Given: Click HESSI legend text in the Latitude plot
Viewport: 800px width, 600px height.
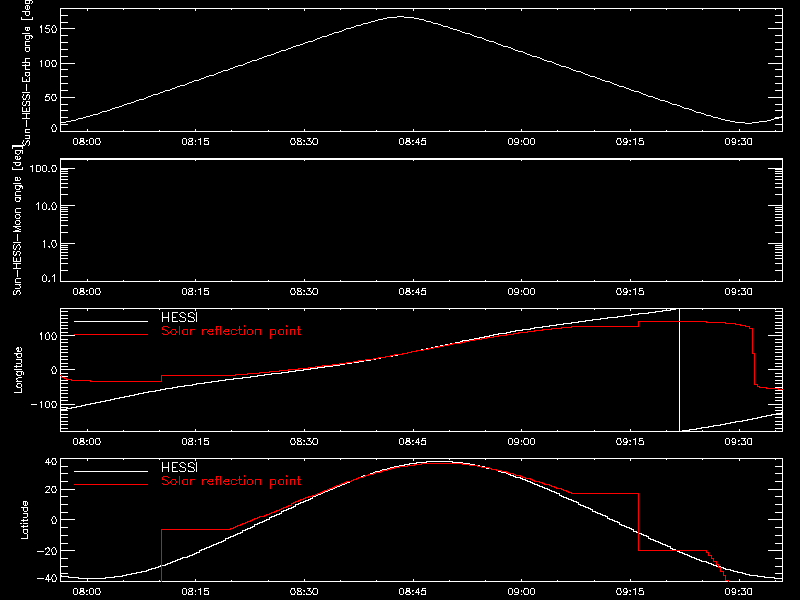Looking at the screenshot, I should 179,467.
